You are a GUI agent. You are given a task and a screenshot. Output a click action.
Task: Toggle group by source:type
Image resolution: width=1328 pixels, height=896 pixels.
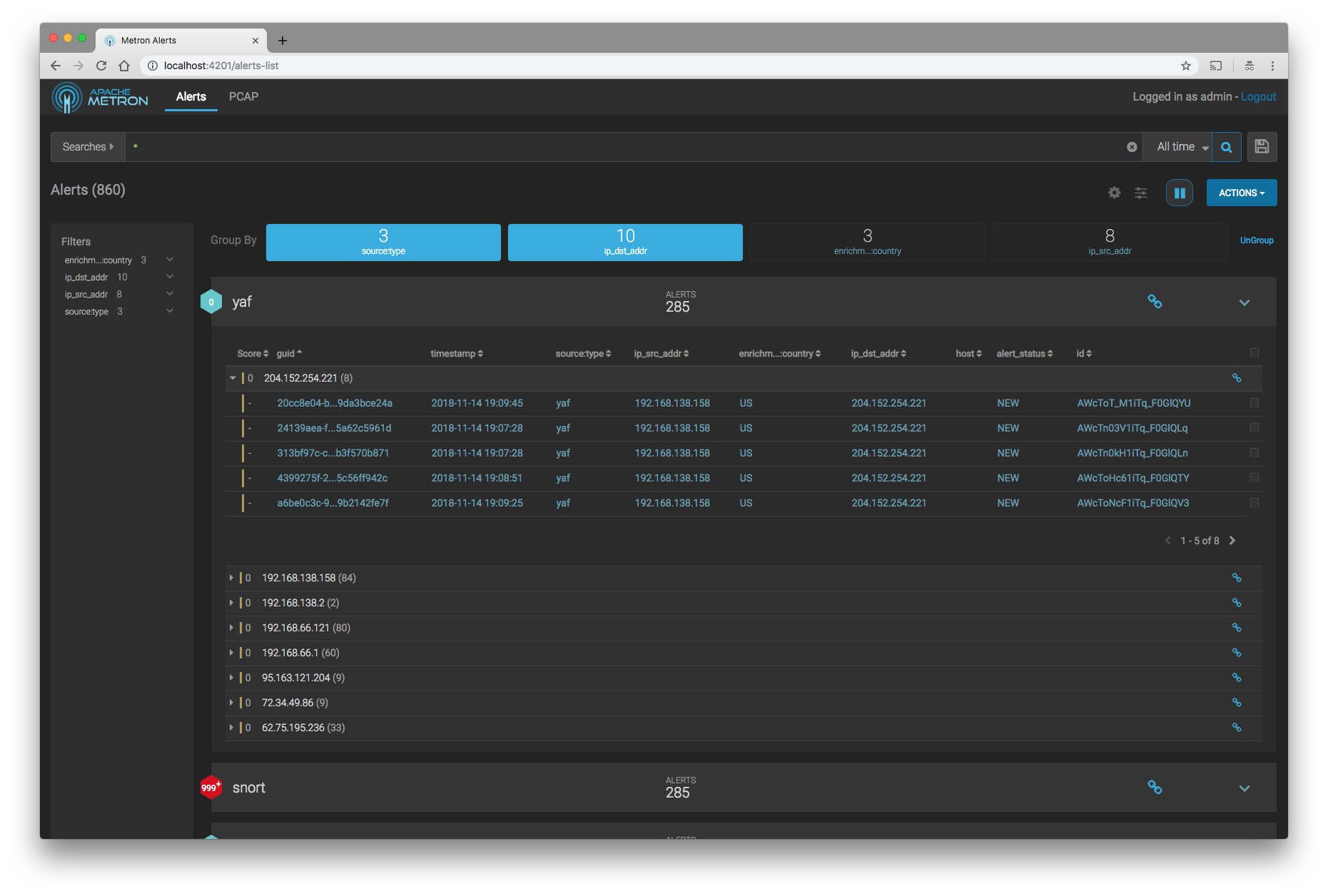[x=383, y=243]
